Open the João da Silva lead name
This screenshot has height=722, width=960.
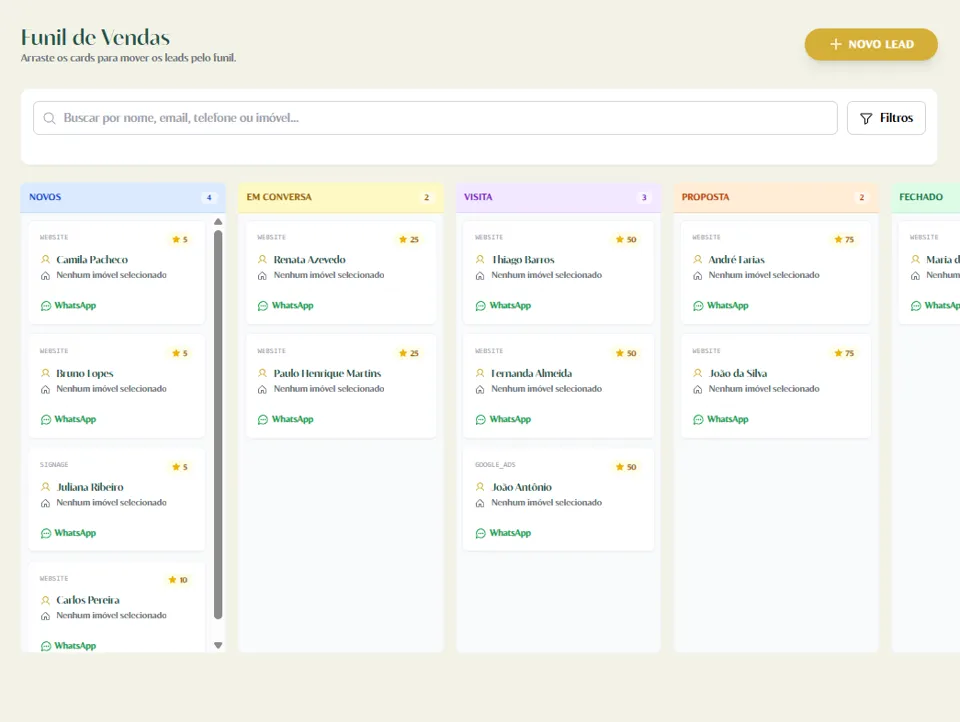pyautogui.click(x=738, y=374)
